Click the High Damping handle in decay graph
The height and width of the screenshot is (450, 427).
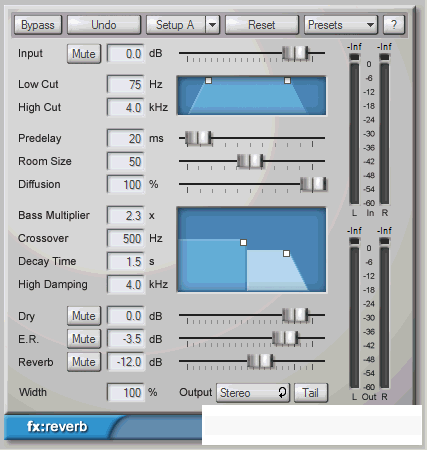pos(286,254)
